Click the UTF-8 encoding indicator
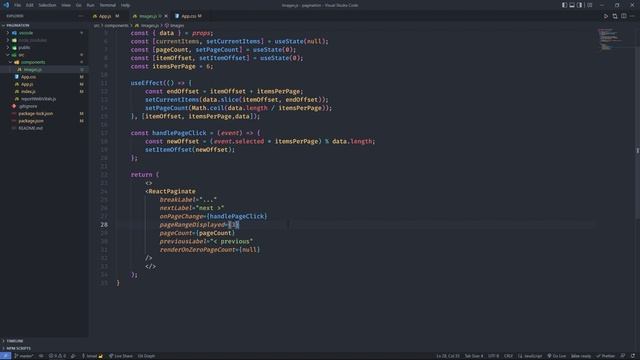The height and width of the screenshot is (360, 640). 493,356
